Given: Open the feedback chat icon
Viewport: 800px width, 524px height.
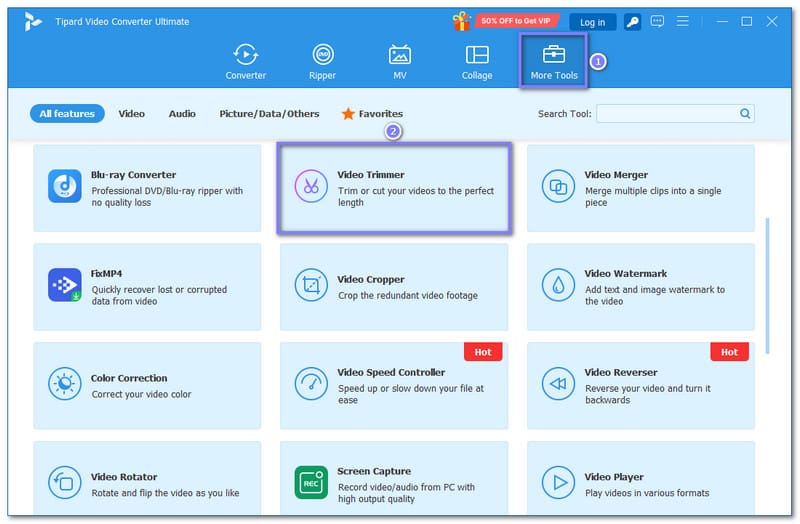Looking at the screenshot, I should pyautogui.click(x=657, y=21).
